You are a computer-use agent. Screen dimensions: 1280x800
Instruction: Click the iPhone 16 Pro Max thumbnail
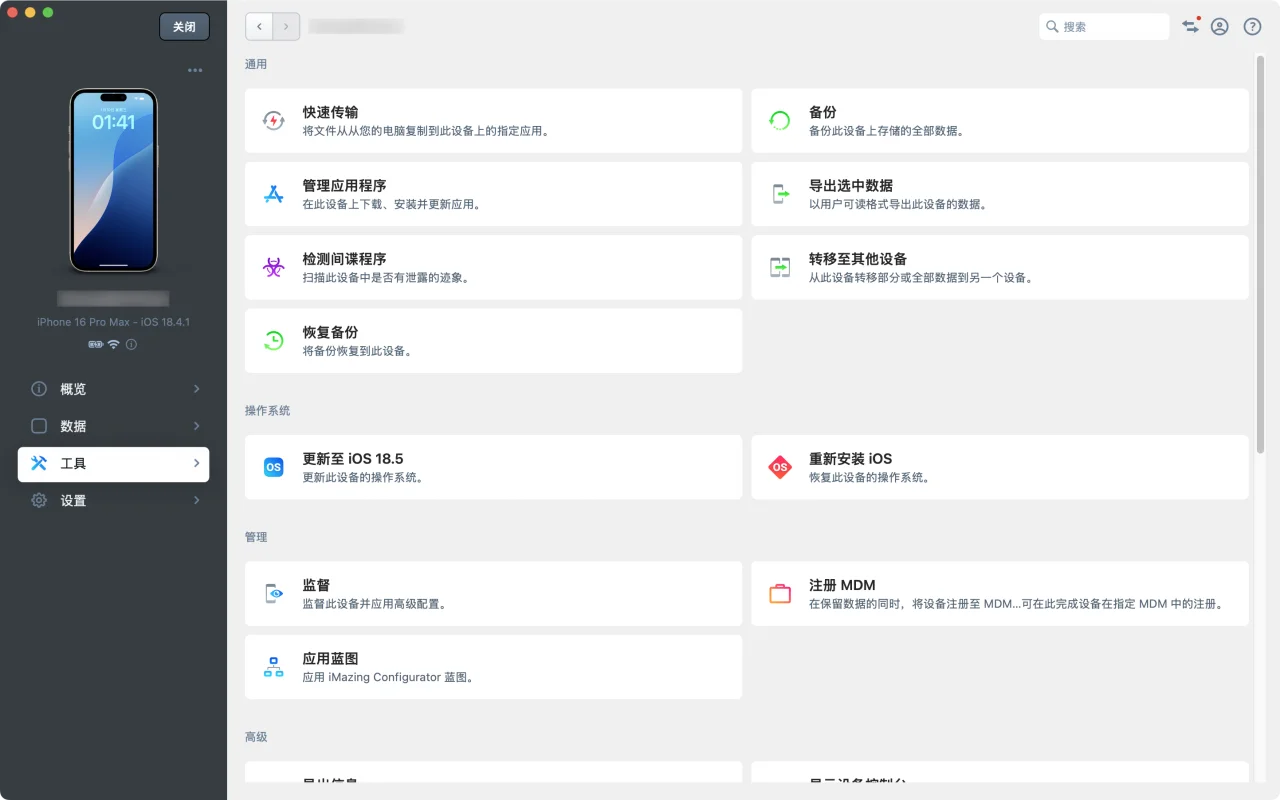tap(113, 180)
